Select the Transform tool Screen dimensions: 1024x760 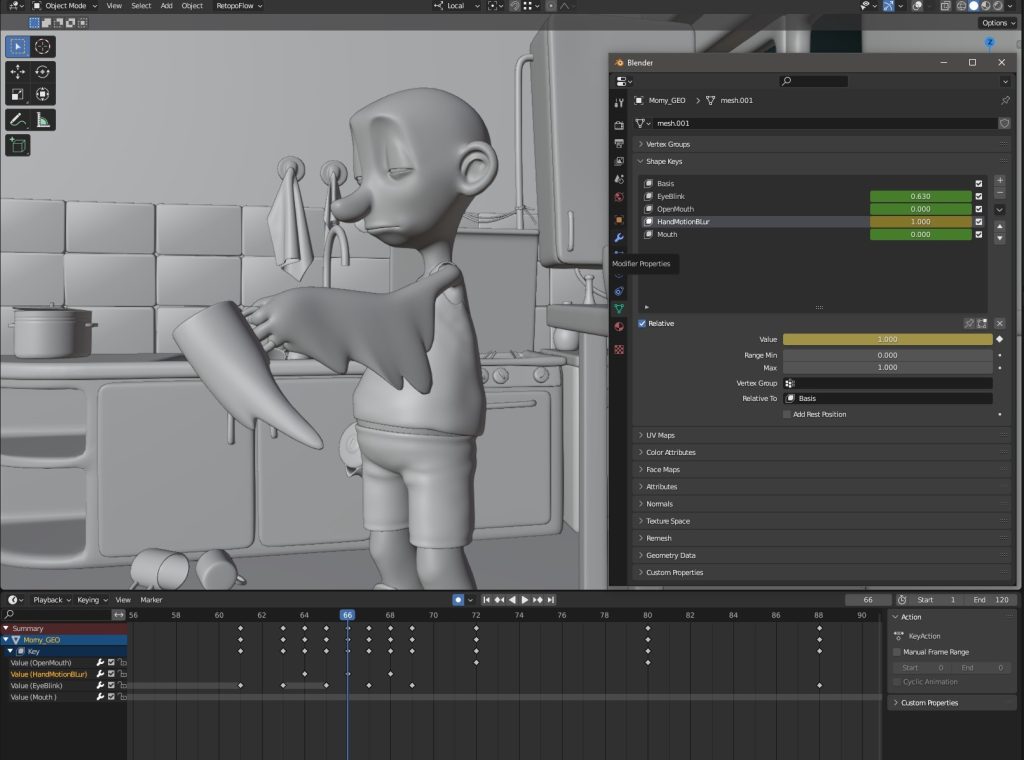tap(42, 94)
